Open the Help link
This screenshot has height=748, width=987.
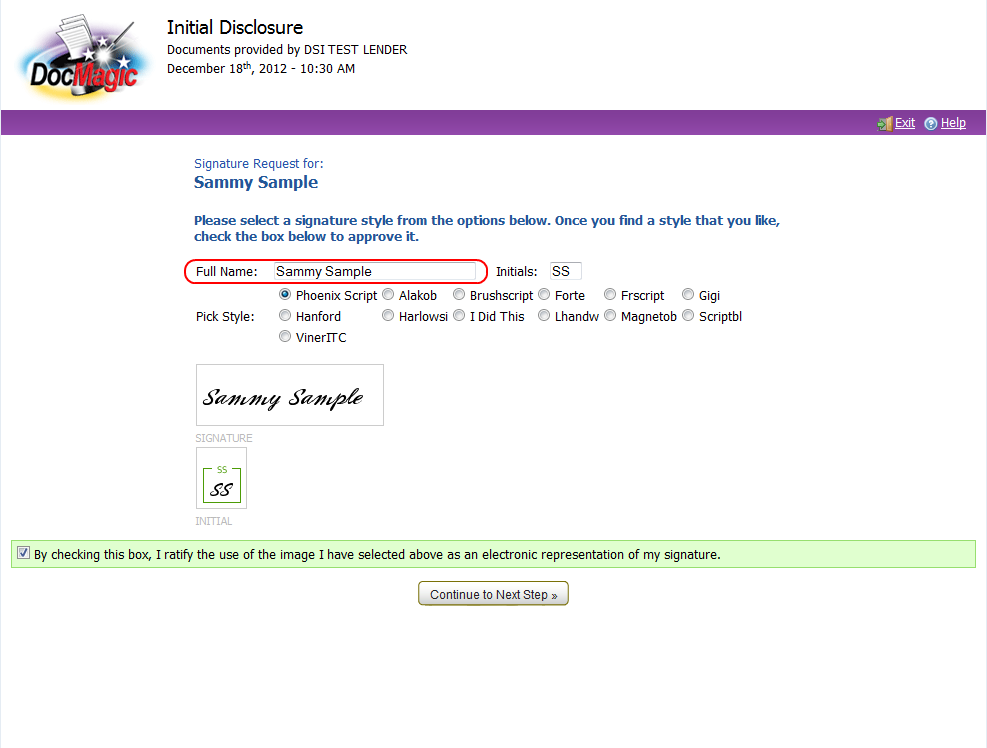953,123
